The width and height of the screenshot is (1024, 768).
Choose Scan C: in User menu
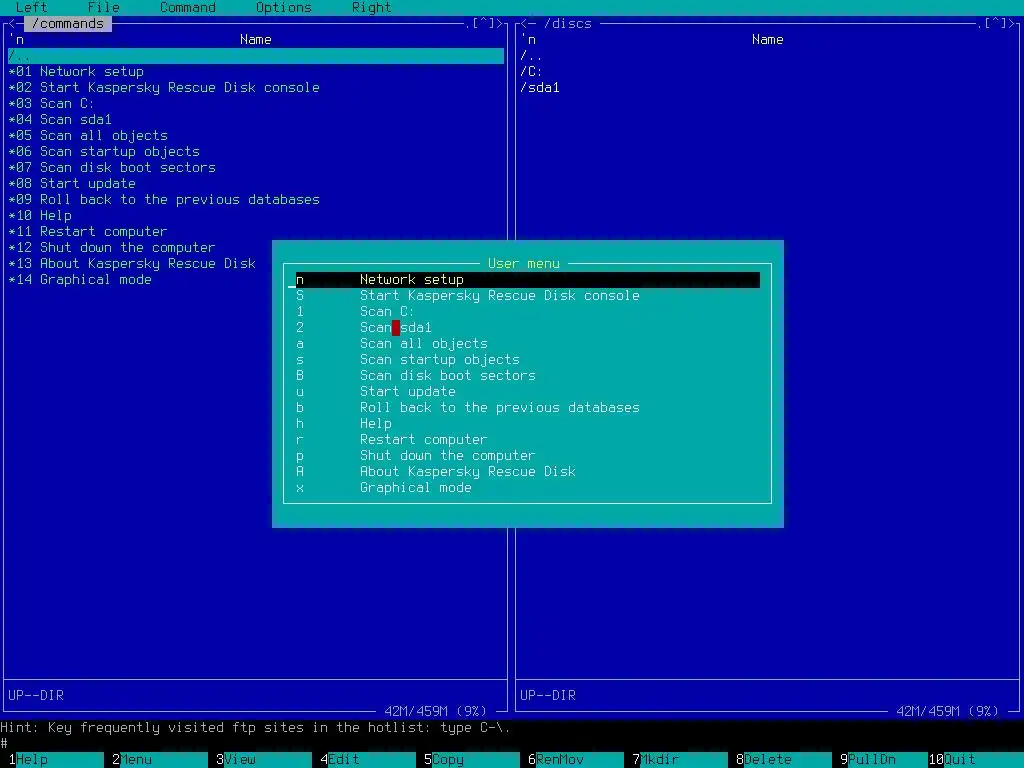point(528,312)
